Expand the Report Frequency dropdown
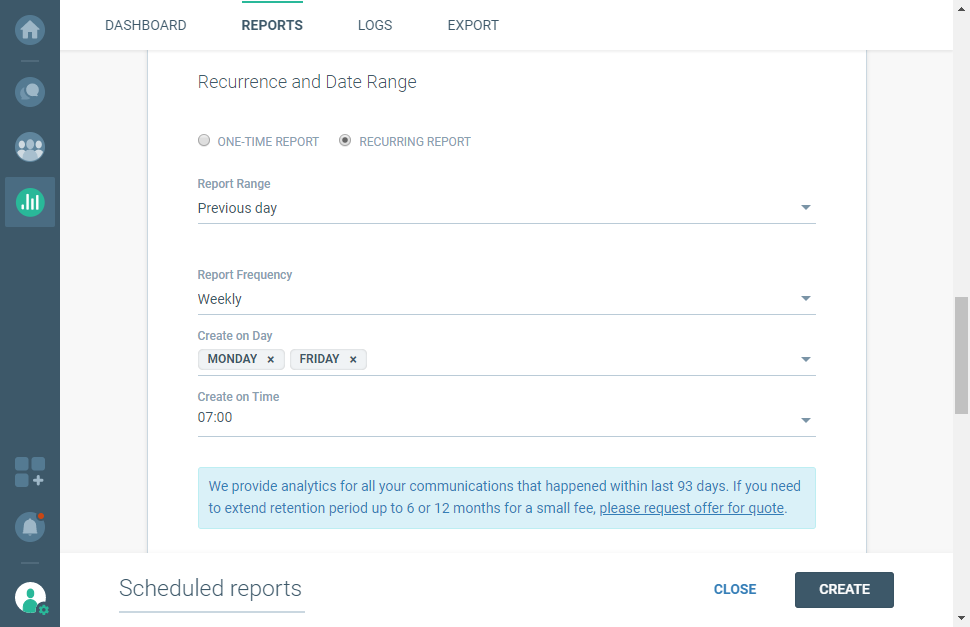This screenshot has height=627, width=970. tap(805, 299)
